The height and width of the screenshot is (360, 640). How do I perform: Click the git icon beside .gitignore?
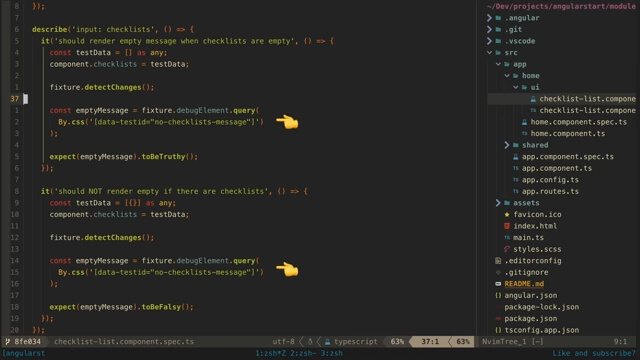click(498, 272)
